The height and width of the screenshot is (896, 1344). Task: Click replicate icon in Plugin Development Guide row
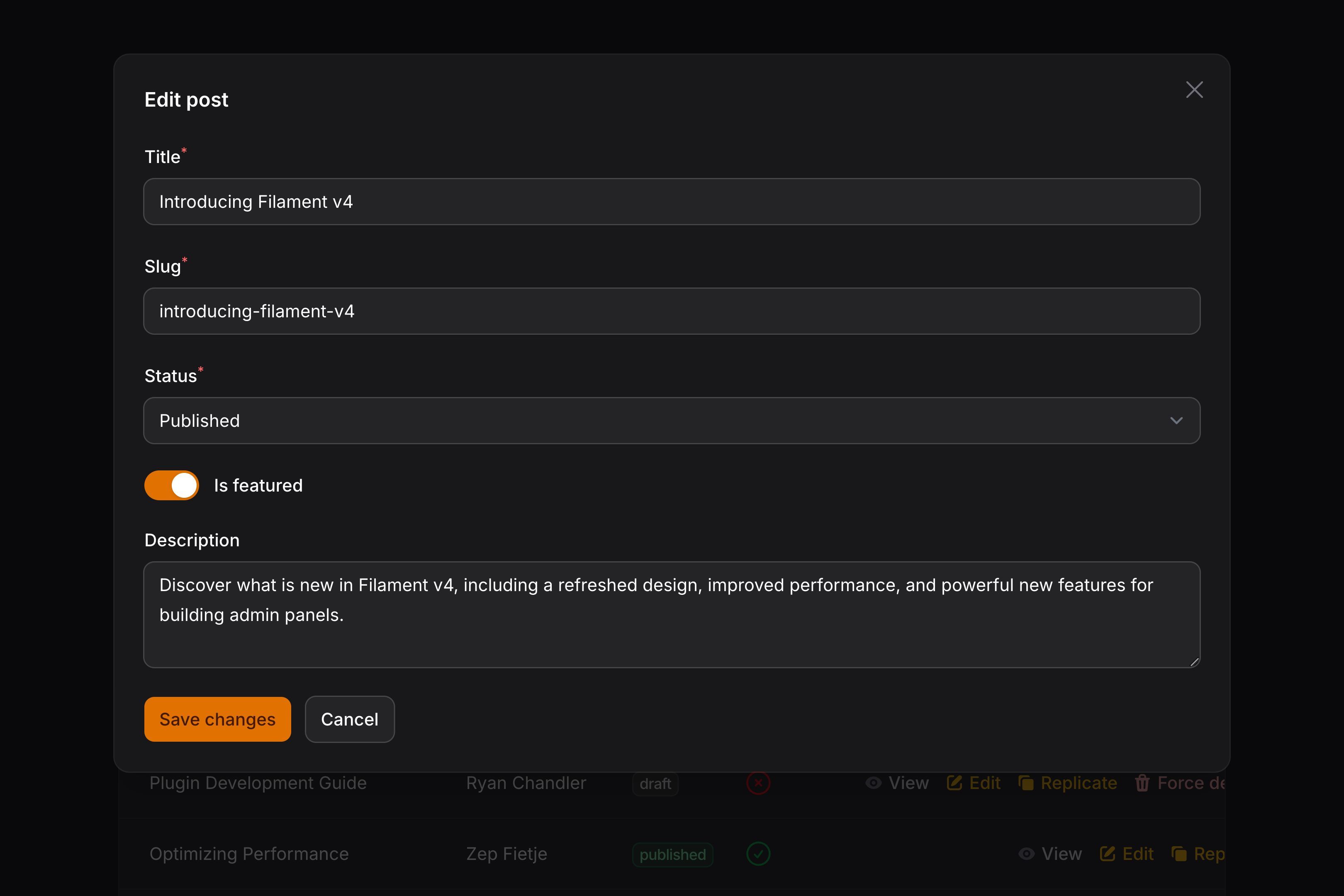[1026, 783]
